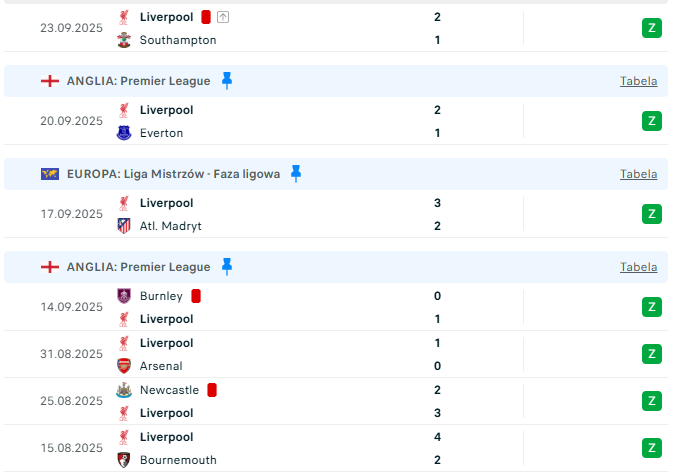The image size is (679, 472).
Task: Open Tabela link for Liga Mistrzów
Action: (638, 174)
